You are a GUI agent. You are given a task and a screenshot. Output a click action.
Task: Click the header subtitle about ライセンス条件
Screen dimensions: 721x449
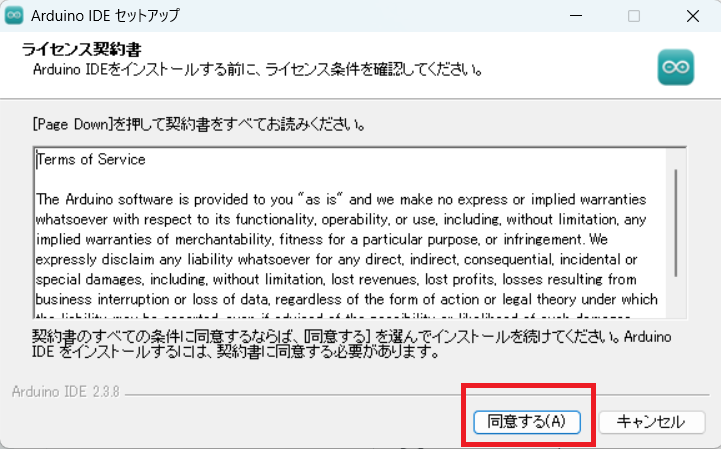(258, 70)
